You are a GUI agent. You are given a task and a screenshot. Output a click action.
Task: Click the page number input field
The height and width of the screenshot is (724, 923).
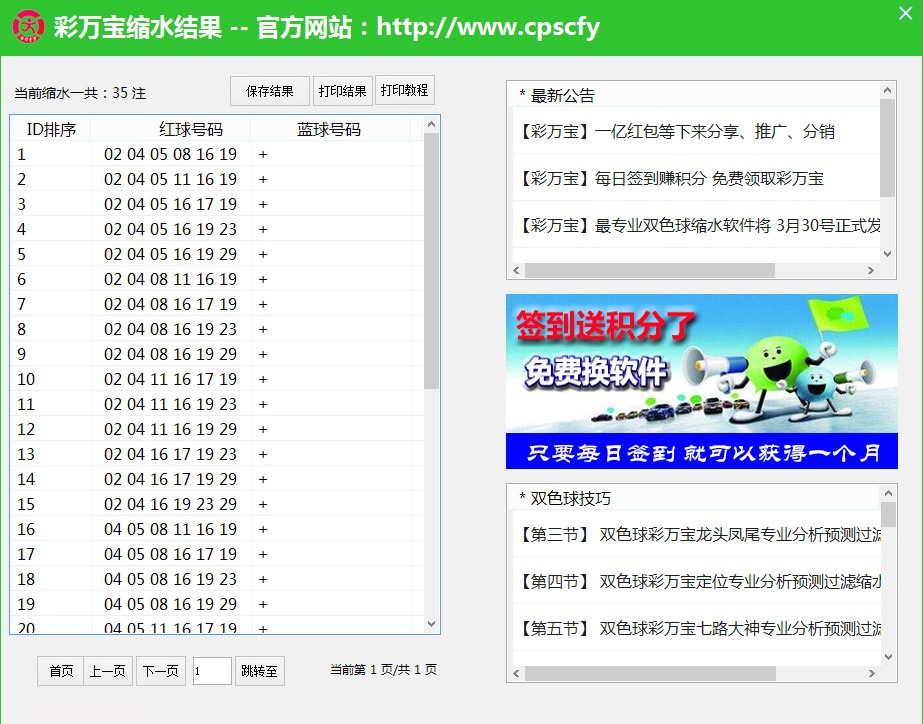tap(211, 671)
